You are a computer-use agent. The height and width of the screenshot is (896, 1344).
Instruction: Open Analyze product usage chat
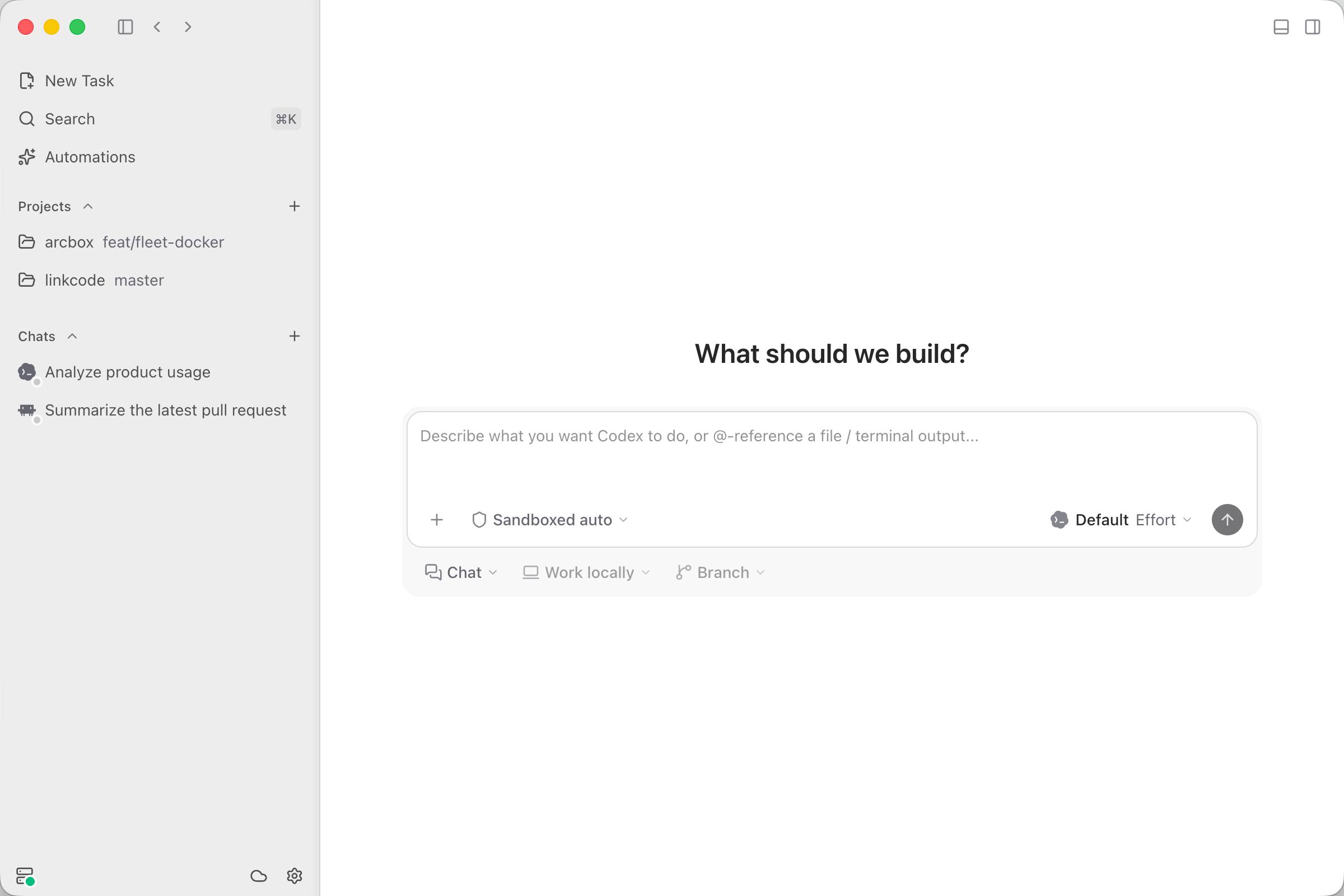[x=160, y=372]
